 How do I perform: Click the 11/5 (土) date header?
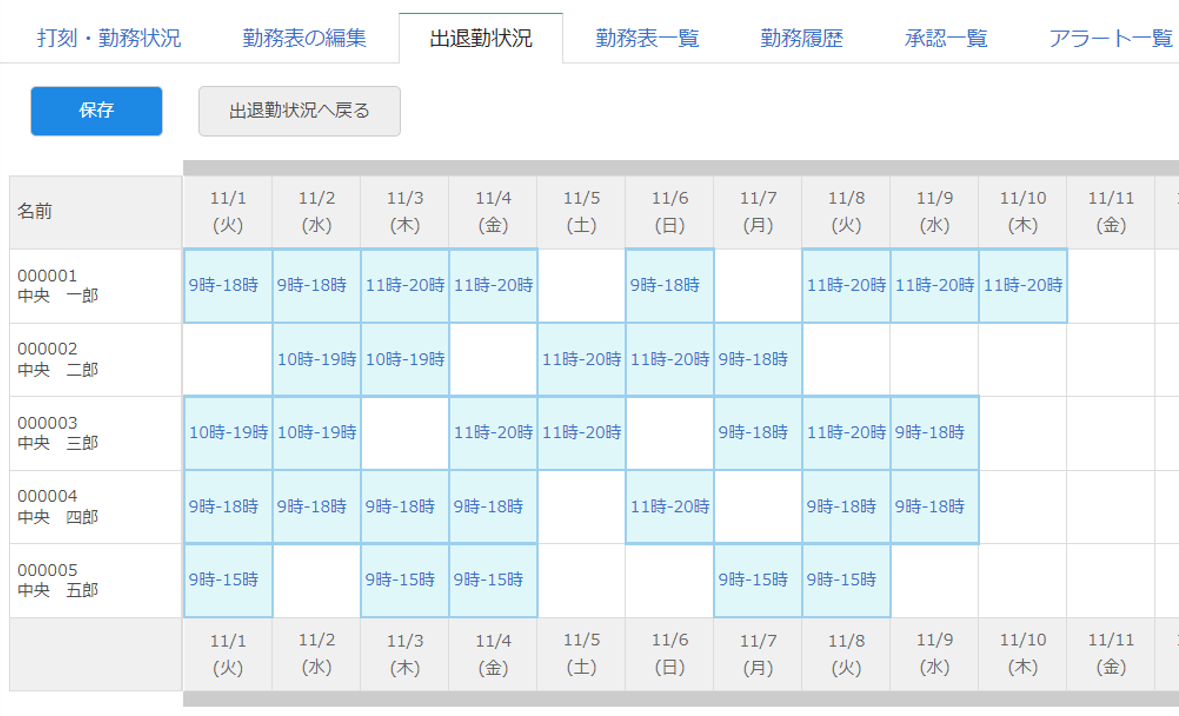pyautogui.click(x=581, y=211)
